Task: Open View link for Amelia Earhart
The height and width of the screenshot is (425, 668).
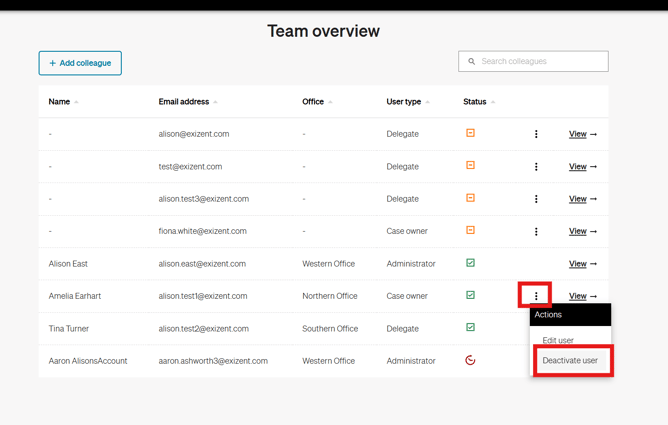Action: (583, 296)
